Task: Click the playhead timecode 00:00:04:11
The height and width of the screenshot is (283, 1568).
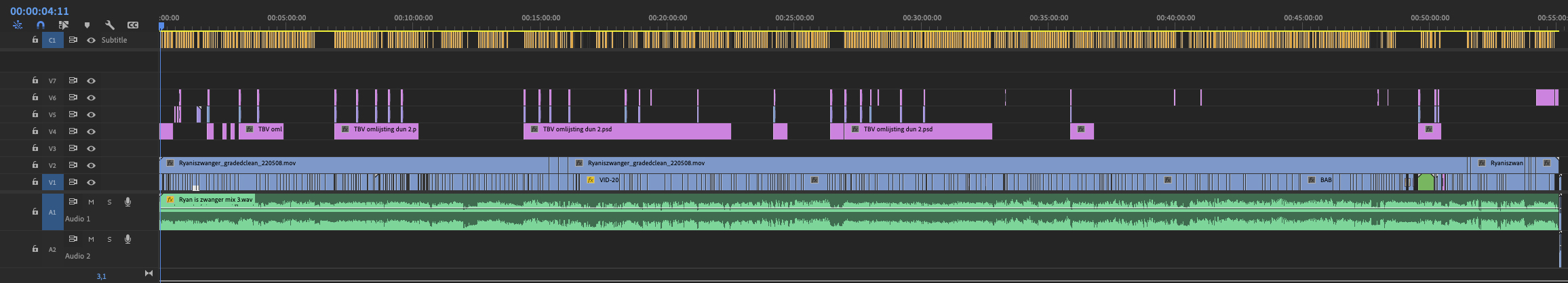Action: [39, 11]
